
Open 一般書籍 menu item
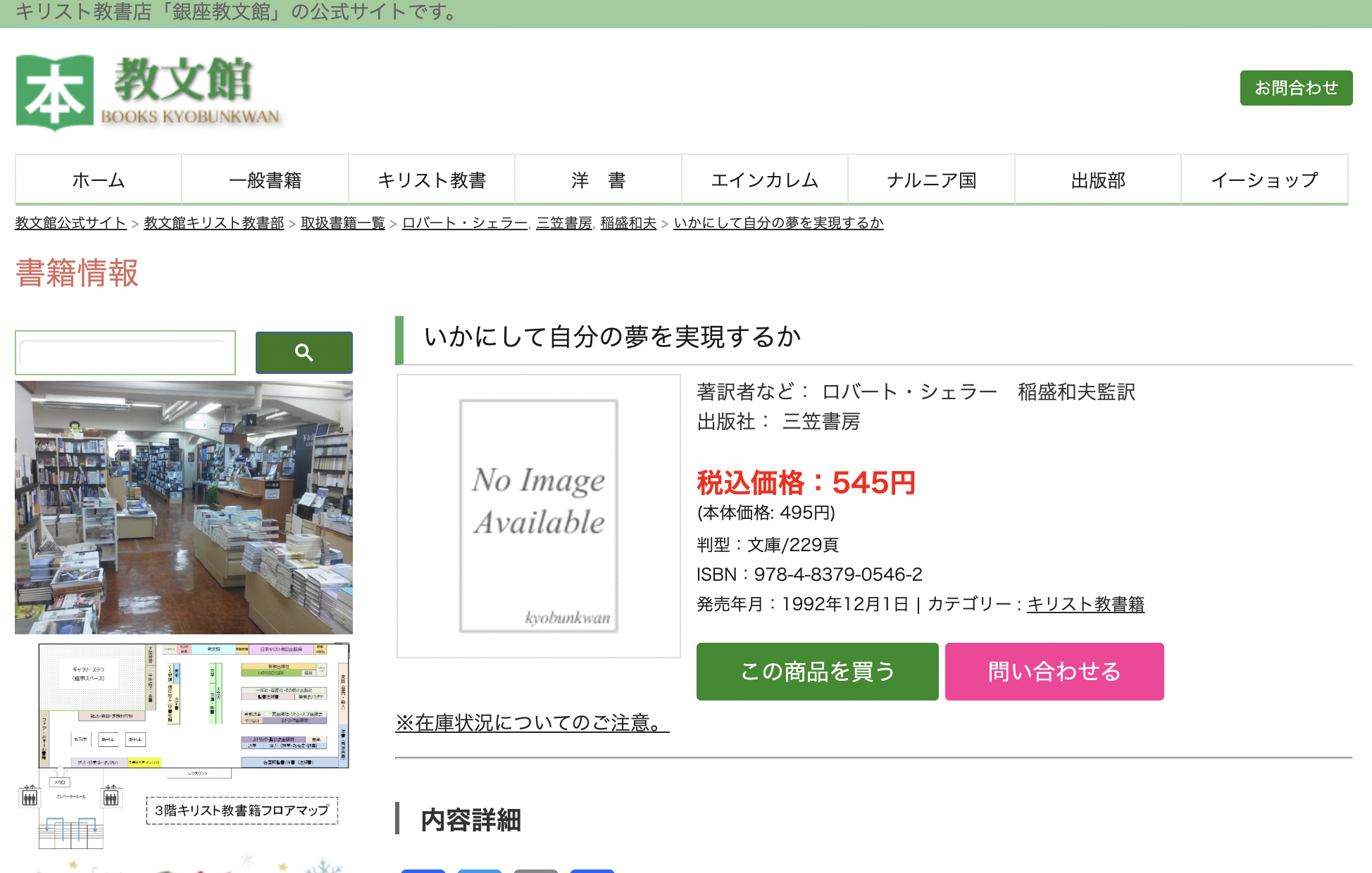(265, 180)
